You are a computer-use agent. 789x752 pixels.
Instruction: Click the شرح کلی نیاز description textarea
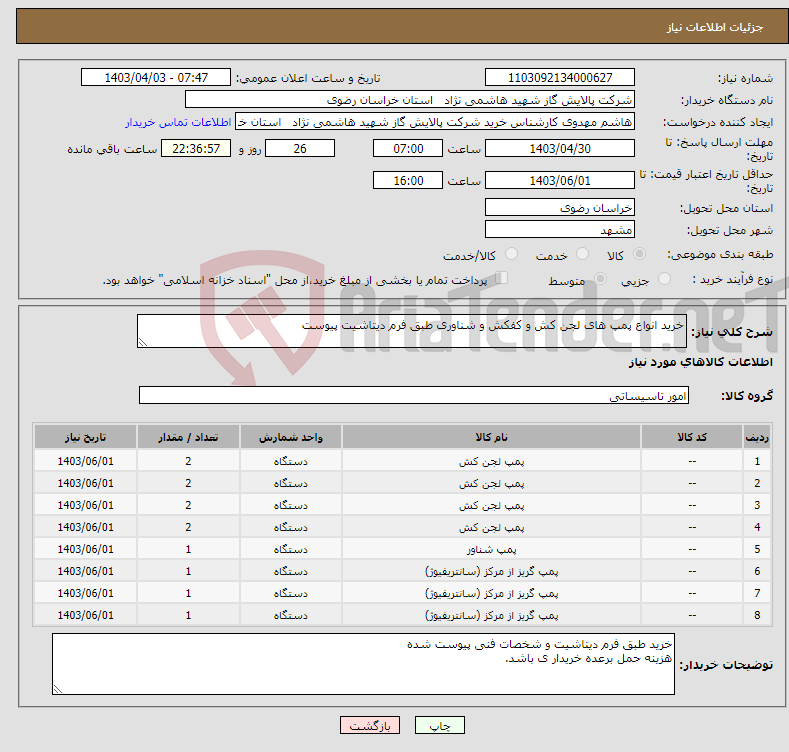[x=412, y=331]
